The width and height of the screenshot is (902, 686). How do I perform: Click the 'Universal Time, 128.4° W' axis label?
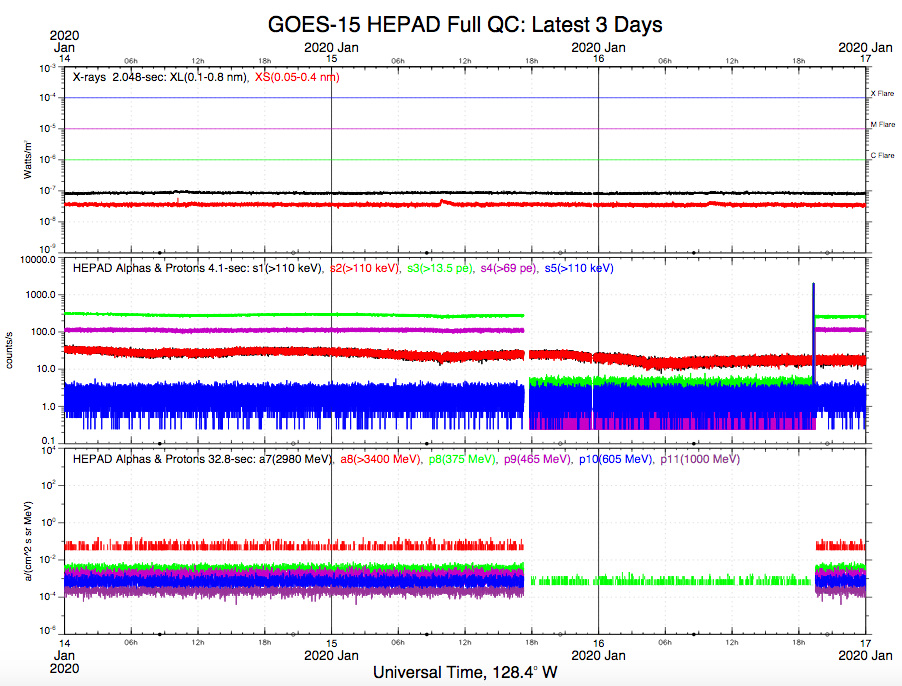[x=465, y=672]
